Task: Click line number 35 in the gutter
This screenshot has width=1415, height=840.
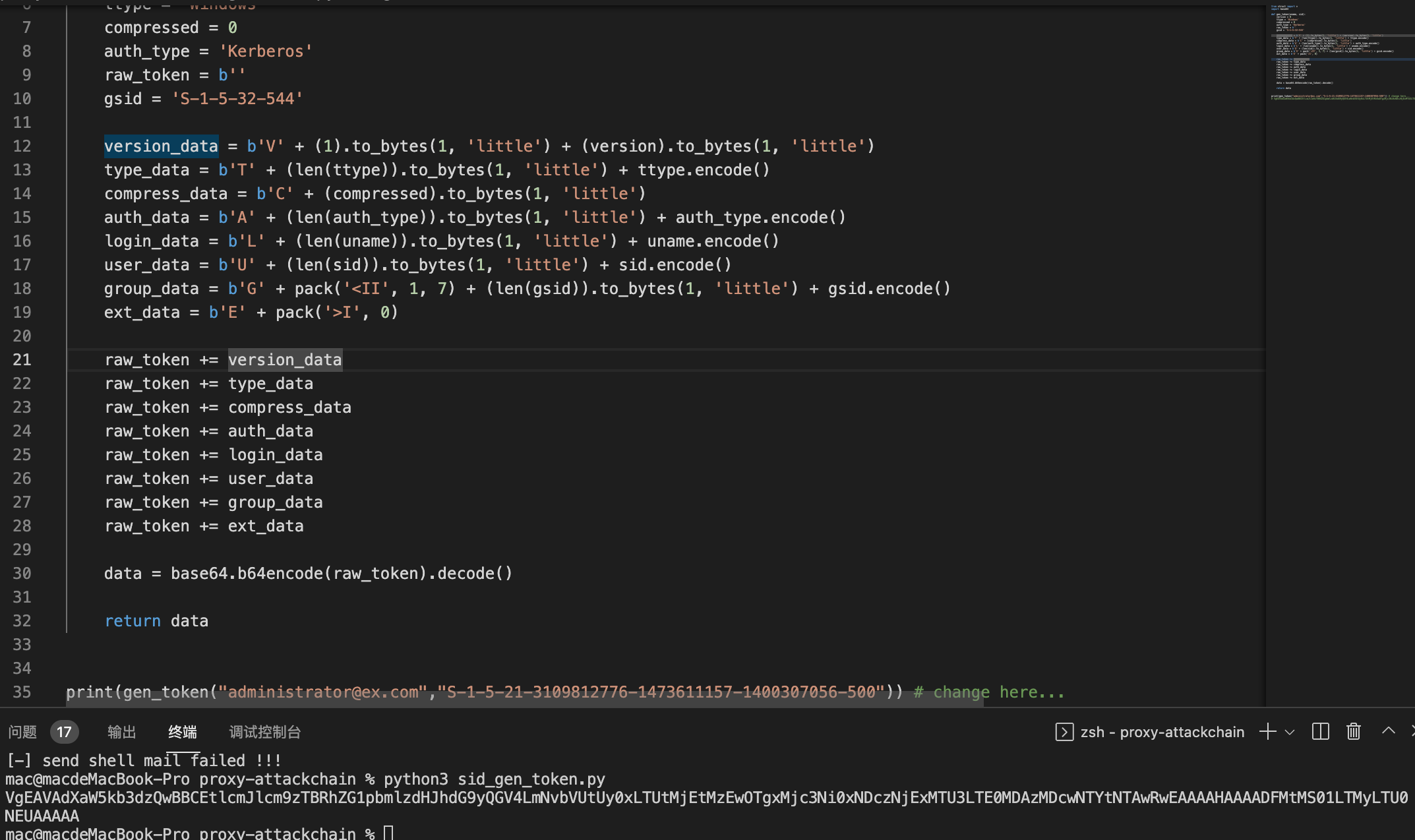Action: pos(22,692)
